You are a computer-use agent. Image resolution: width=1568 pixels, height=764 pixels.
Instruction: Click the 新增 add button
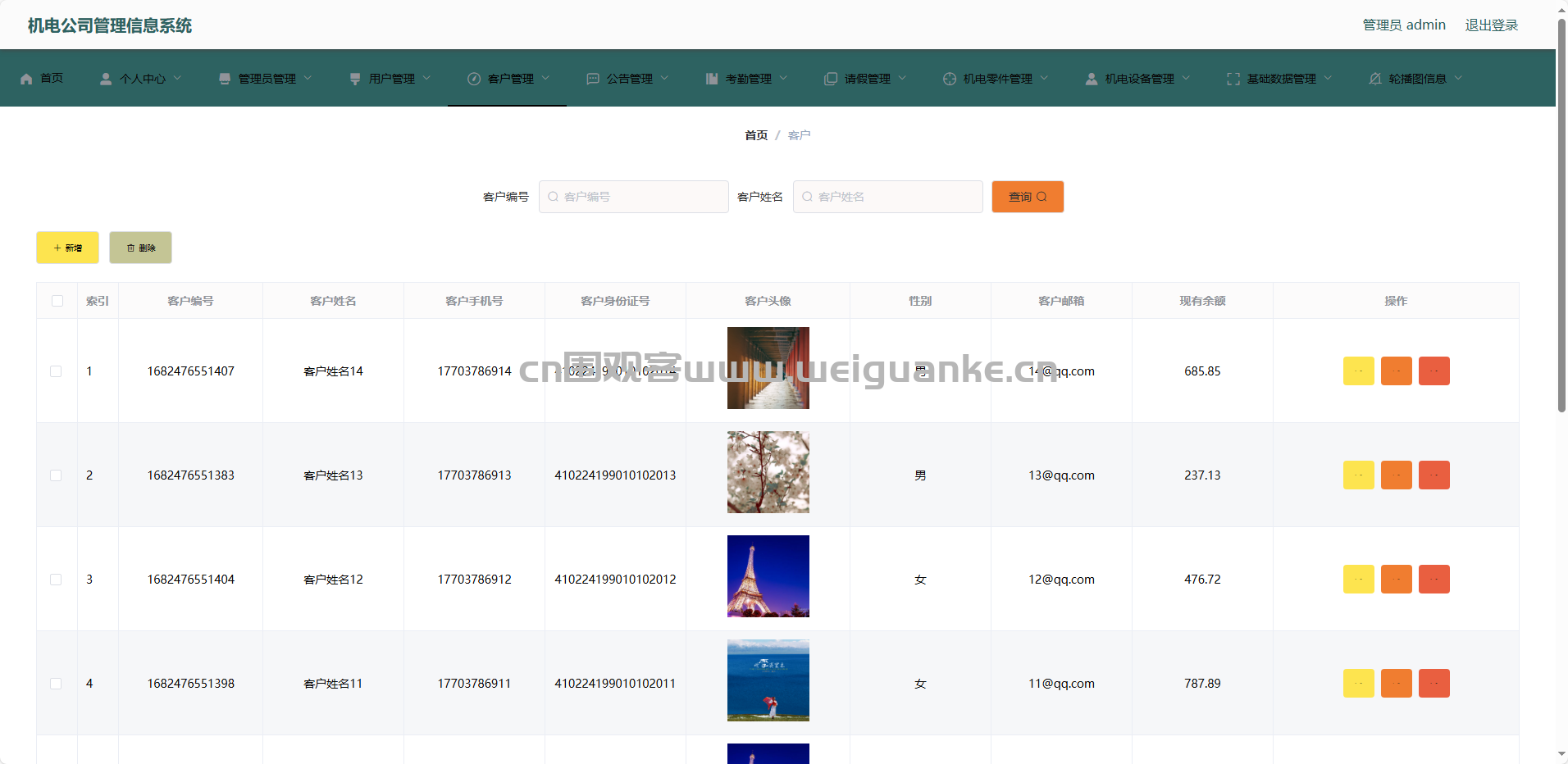coord(67,248)
